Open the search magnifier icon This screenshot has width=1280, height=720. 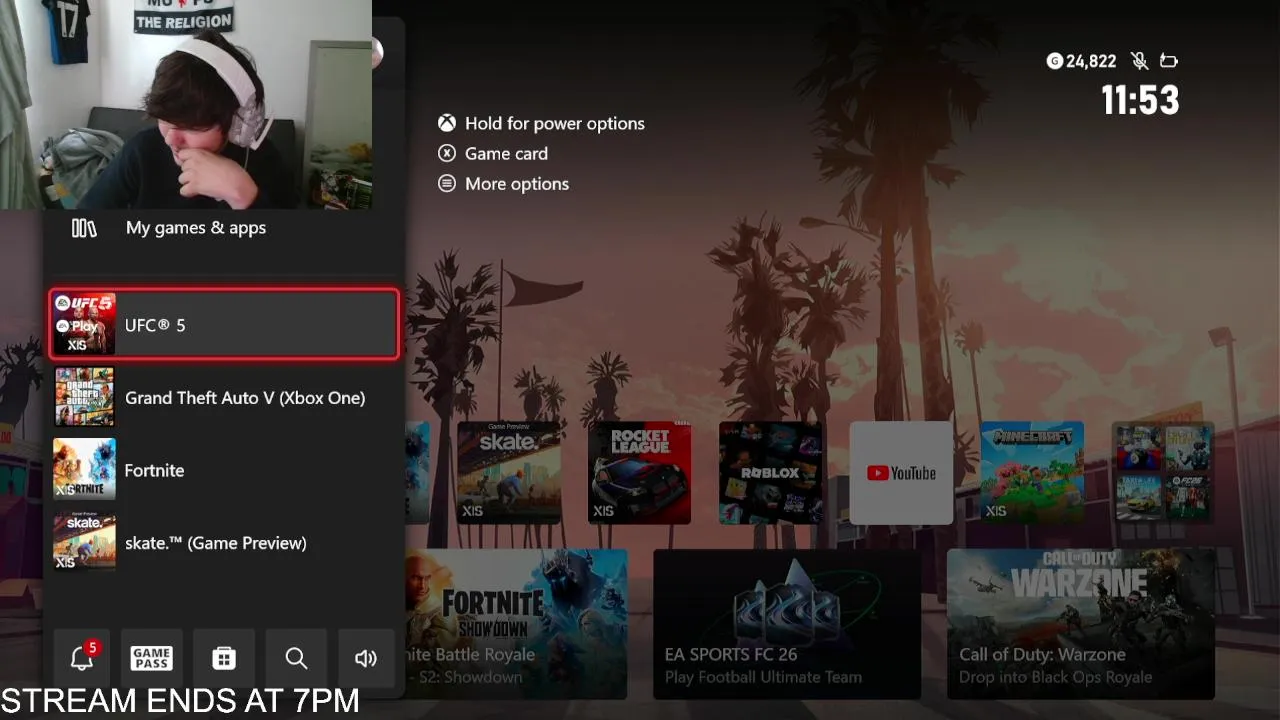pos(296,658)
